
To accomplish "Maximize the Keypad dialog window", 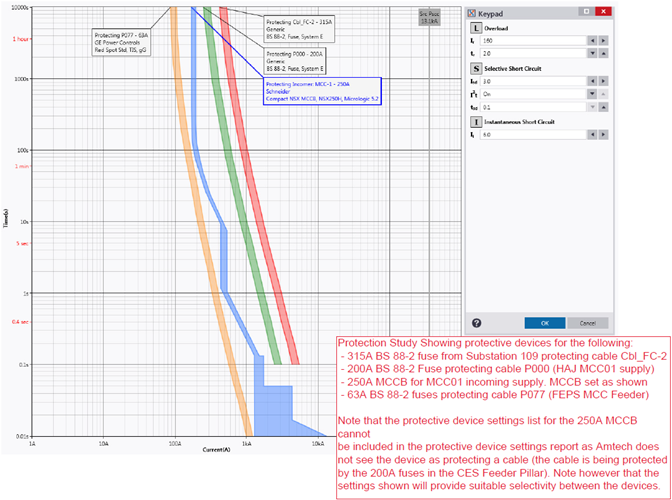I will [x=585, y=11].
